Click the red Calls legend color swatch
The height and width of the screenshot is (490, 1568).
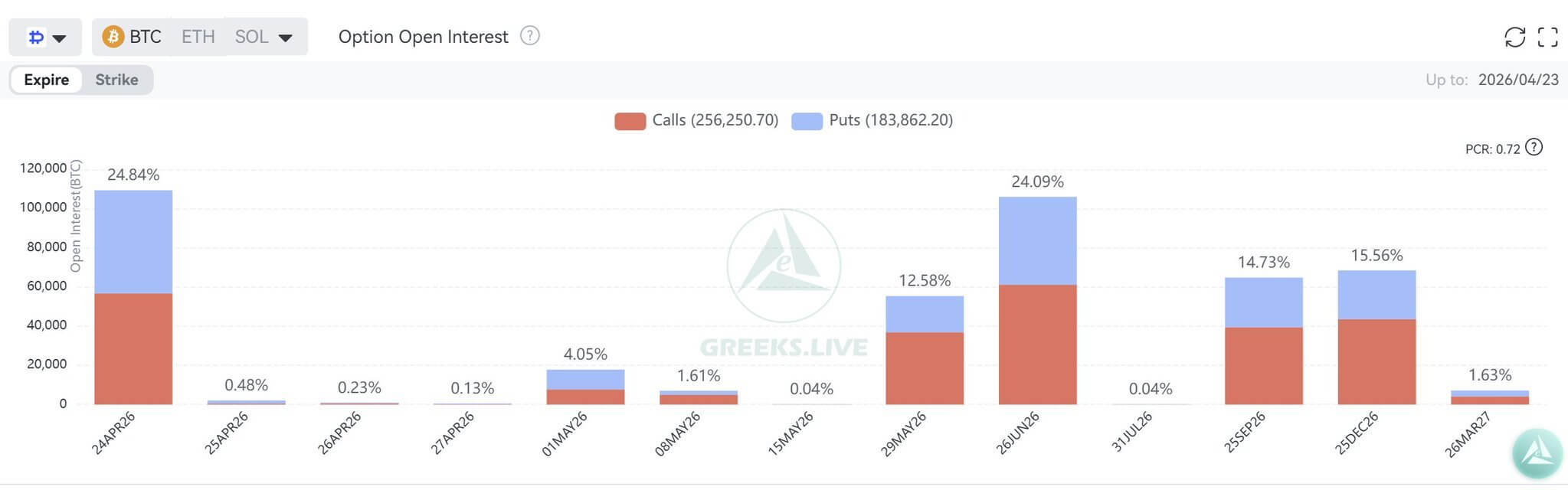(629, 120)
